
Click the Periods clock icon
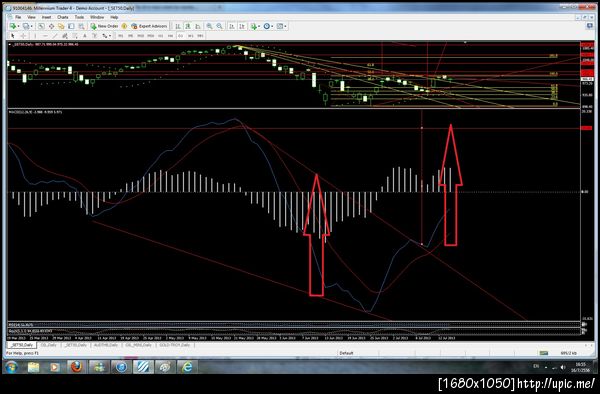[x=267, y=26]
